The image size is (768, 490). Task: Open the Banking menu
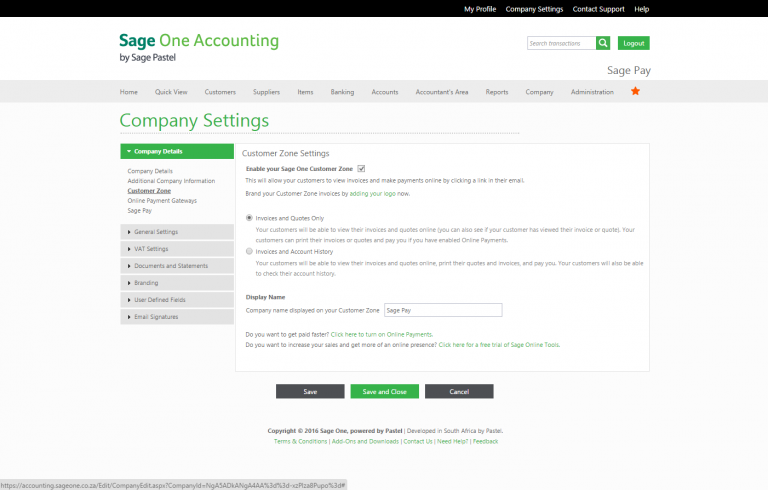coord(342,92)
